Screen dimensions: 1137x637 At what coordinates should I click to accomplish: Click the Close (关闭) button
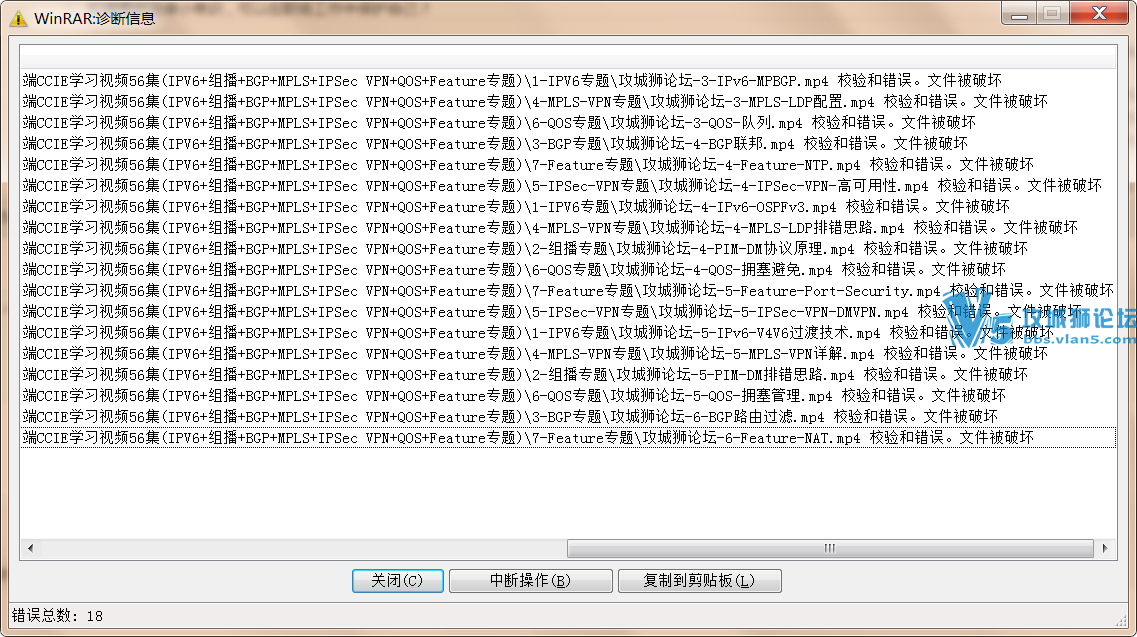(397, 580)
